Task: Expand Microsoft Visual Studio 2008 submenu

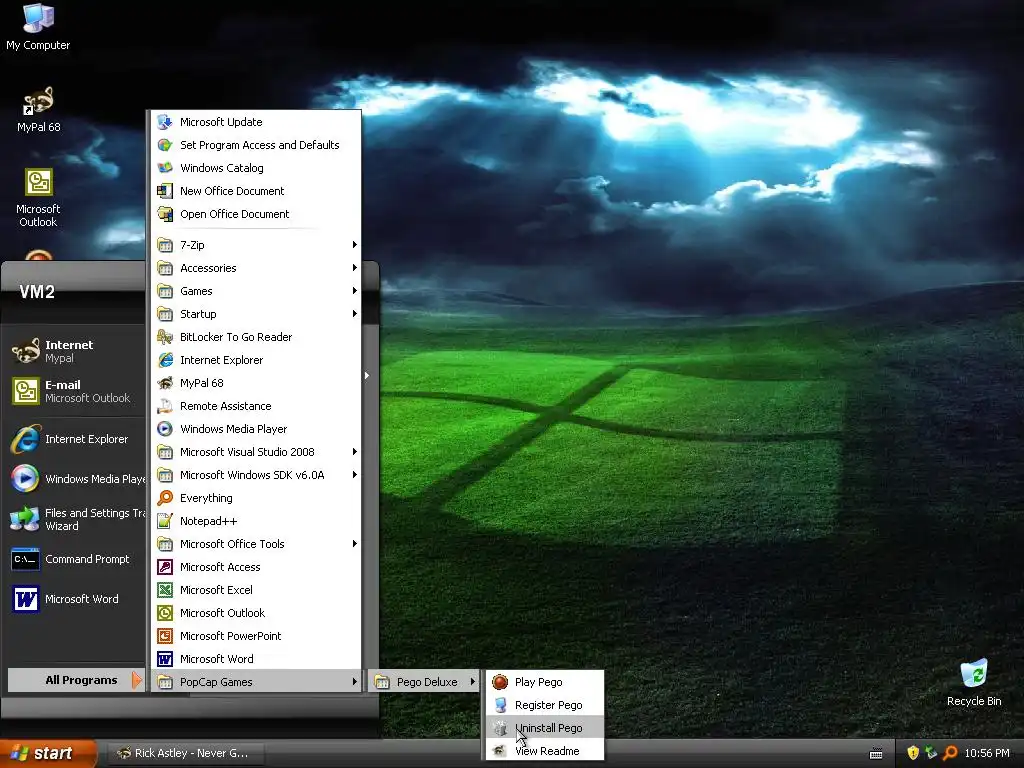Action: (x=256, y=452)
